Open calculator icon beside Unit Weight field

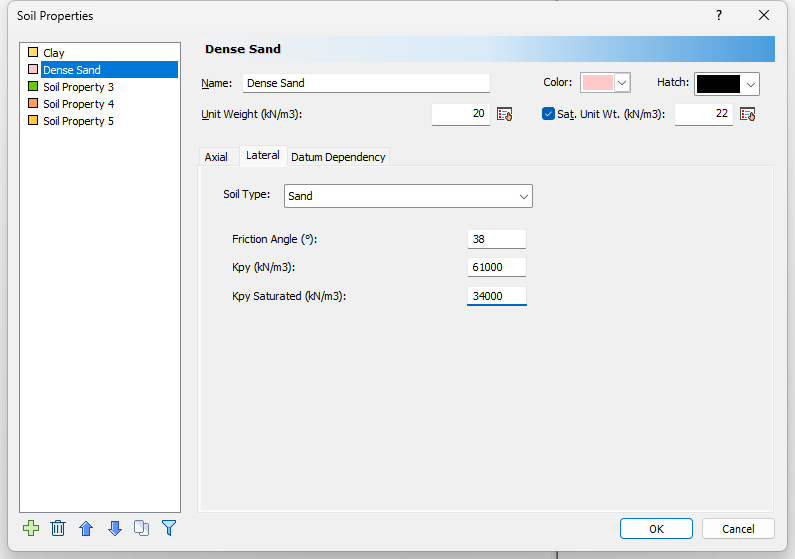(505, 114)
